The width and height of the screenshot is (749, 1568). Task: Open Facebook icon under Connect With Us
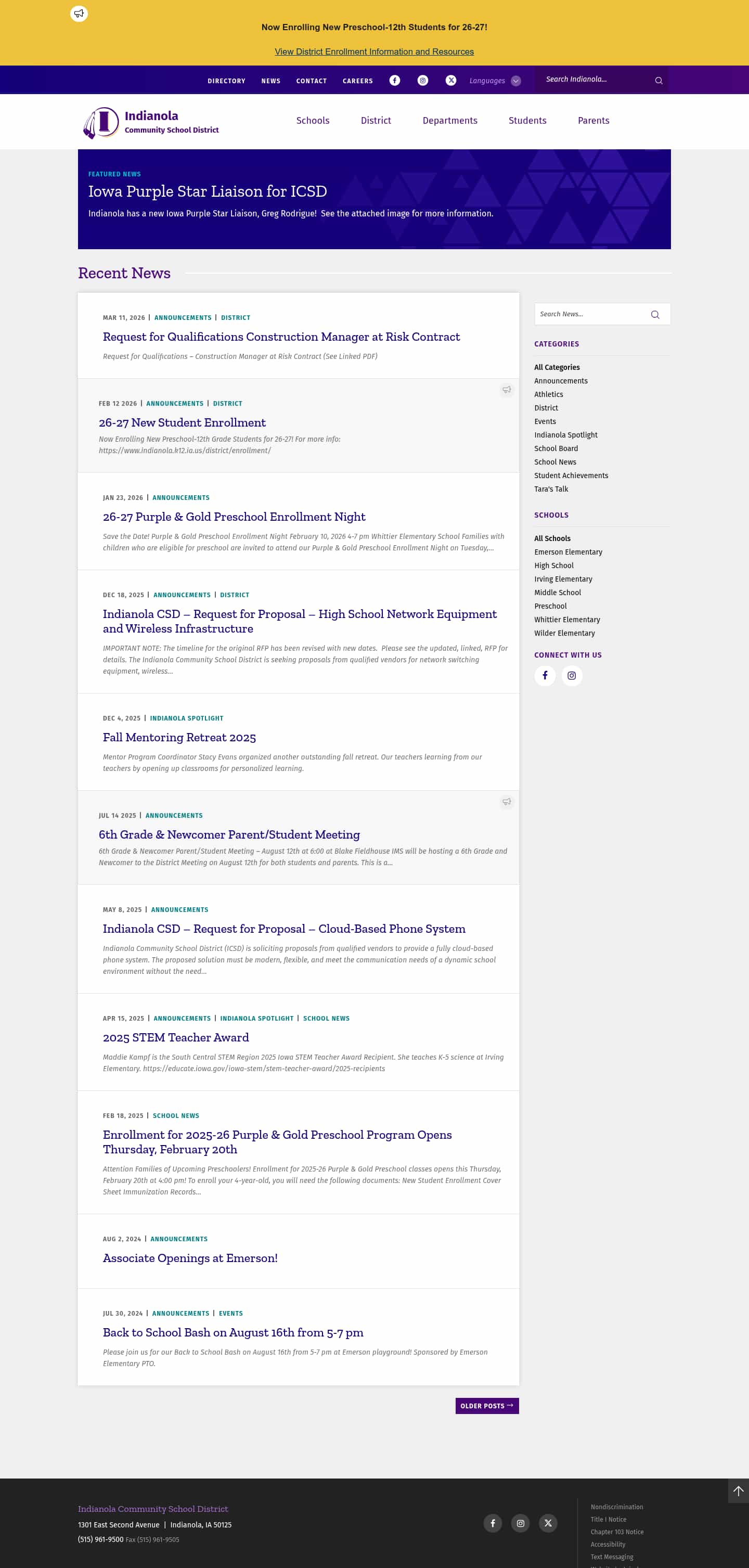[x=545, y=676]
